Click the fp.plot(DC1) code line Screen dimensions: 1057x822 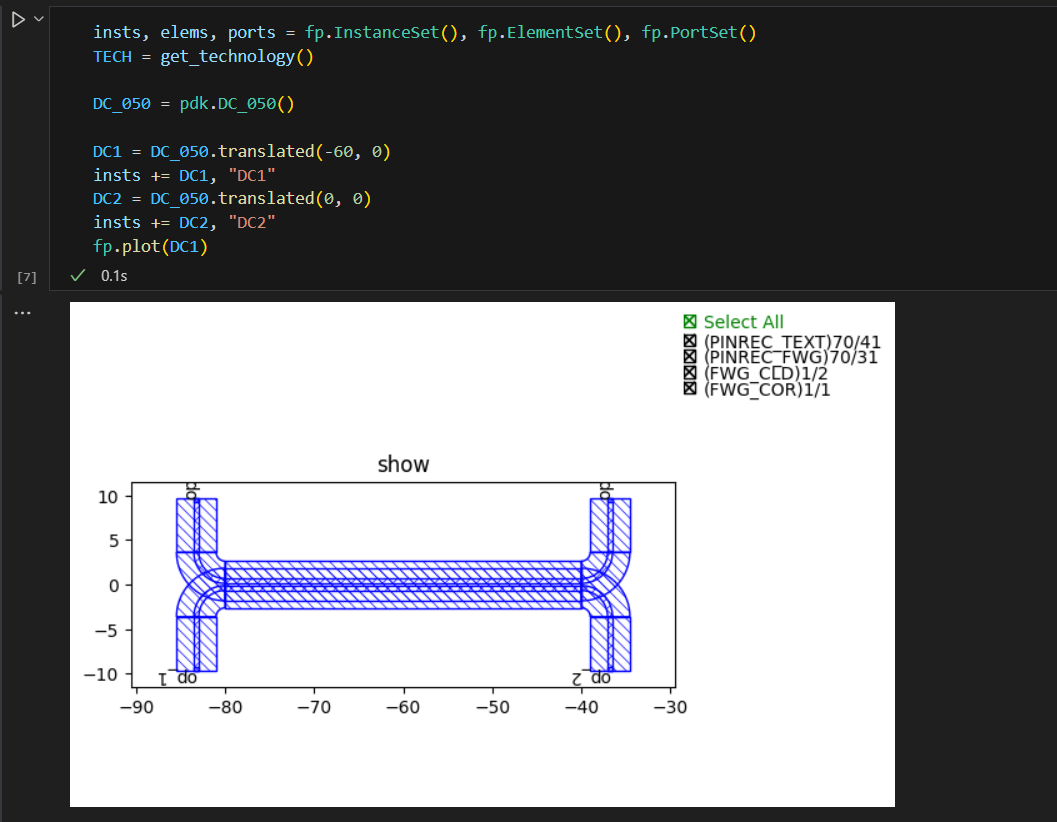point(150,246)
